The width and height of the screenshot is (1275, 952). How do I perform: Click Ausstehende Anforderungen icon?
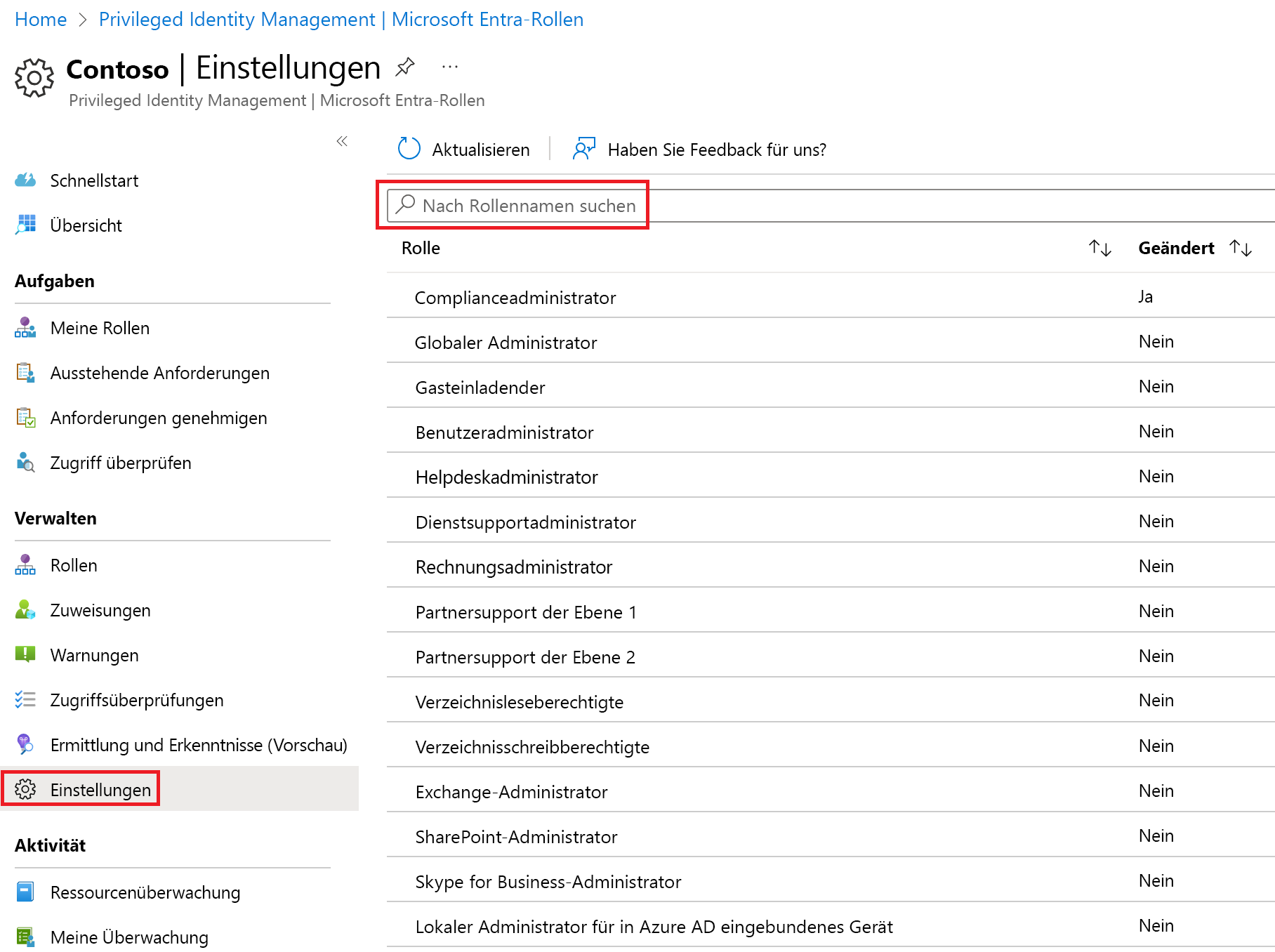click(25, 372)
